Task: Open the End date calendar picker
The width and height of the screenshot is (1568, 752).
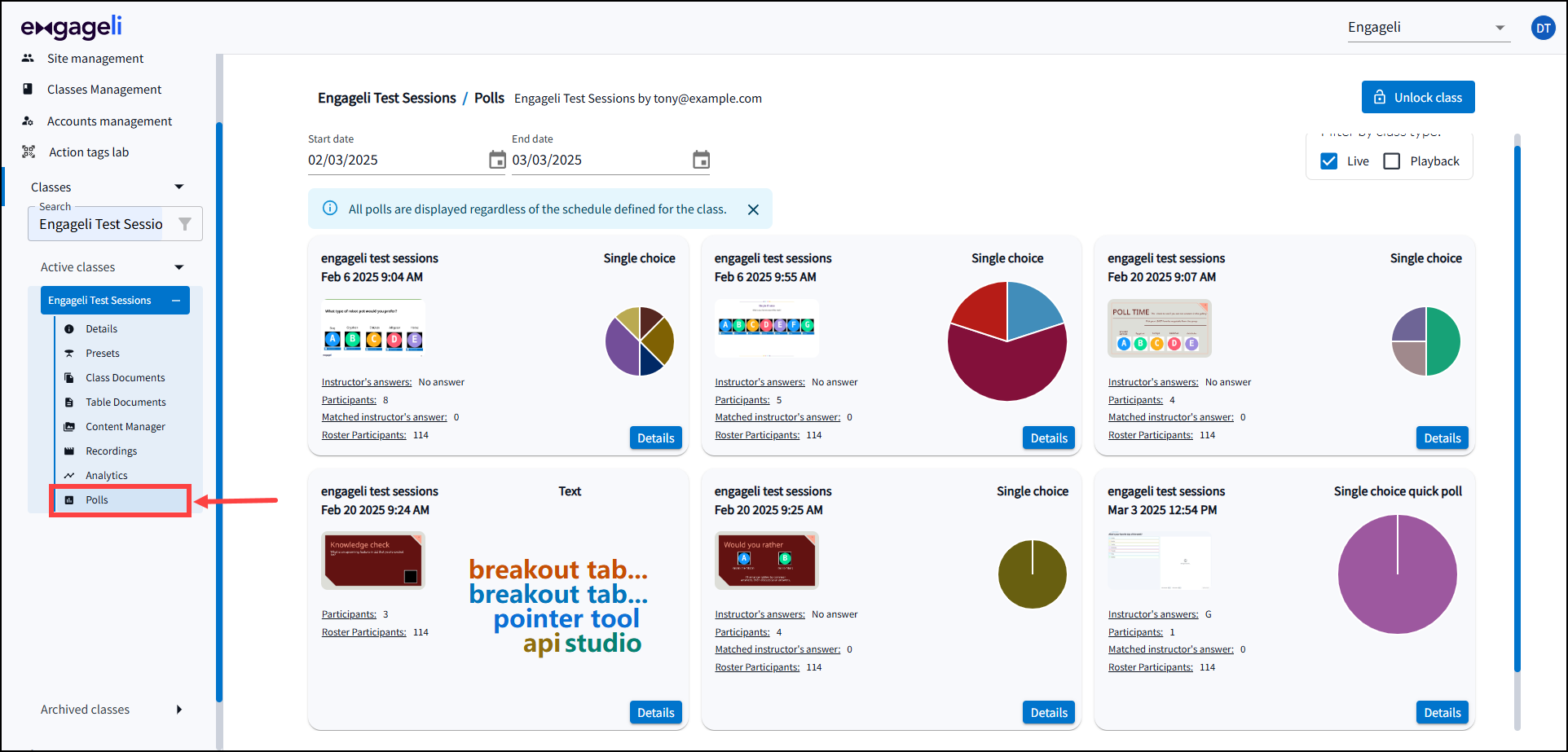Action: 701,160
